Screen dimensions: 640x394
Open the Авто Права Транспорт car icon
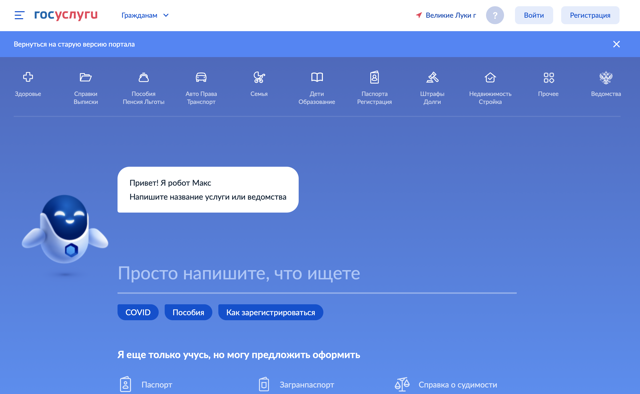[201, 77]
